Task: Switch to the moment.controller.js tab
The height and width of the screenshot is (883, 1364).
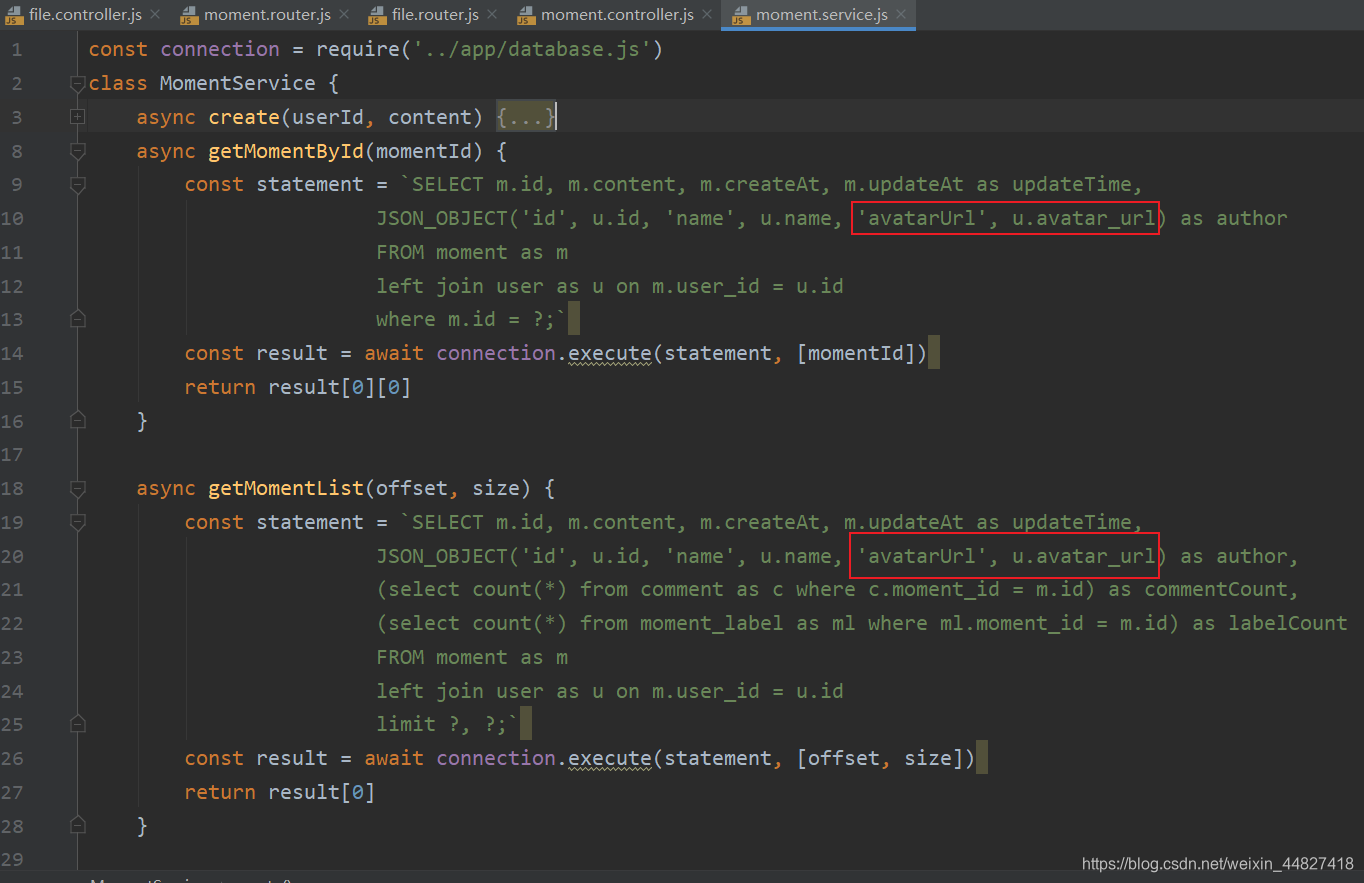Action: [617, 15]
